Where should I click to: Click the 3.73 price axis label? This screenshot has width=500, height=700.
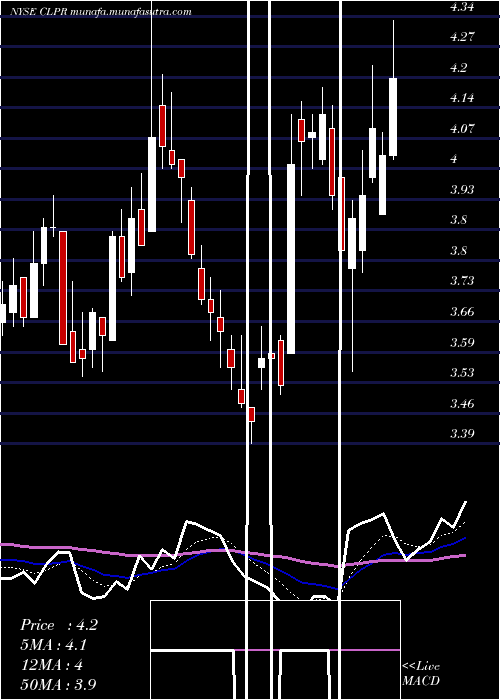point(463,282)
